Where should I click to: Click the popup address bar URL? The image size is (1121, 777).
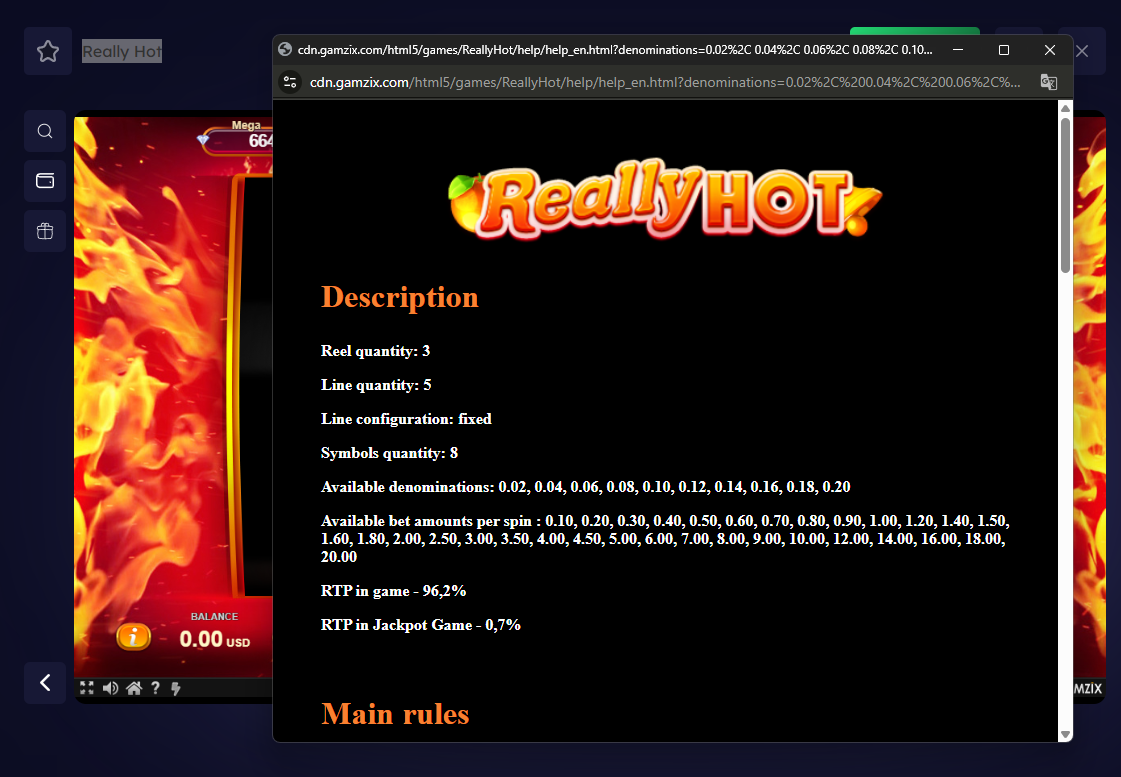pos(665,82)
